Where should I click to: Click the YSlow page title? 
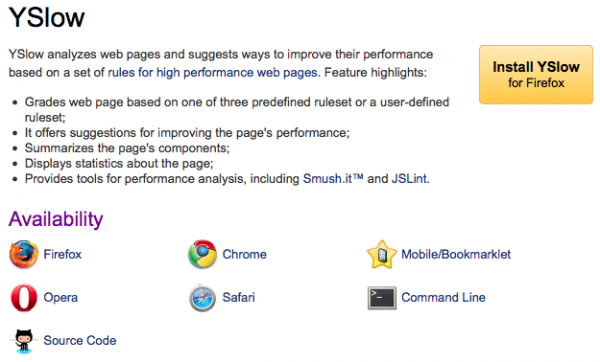(46, 17)
